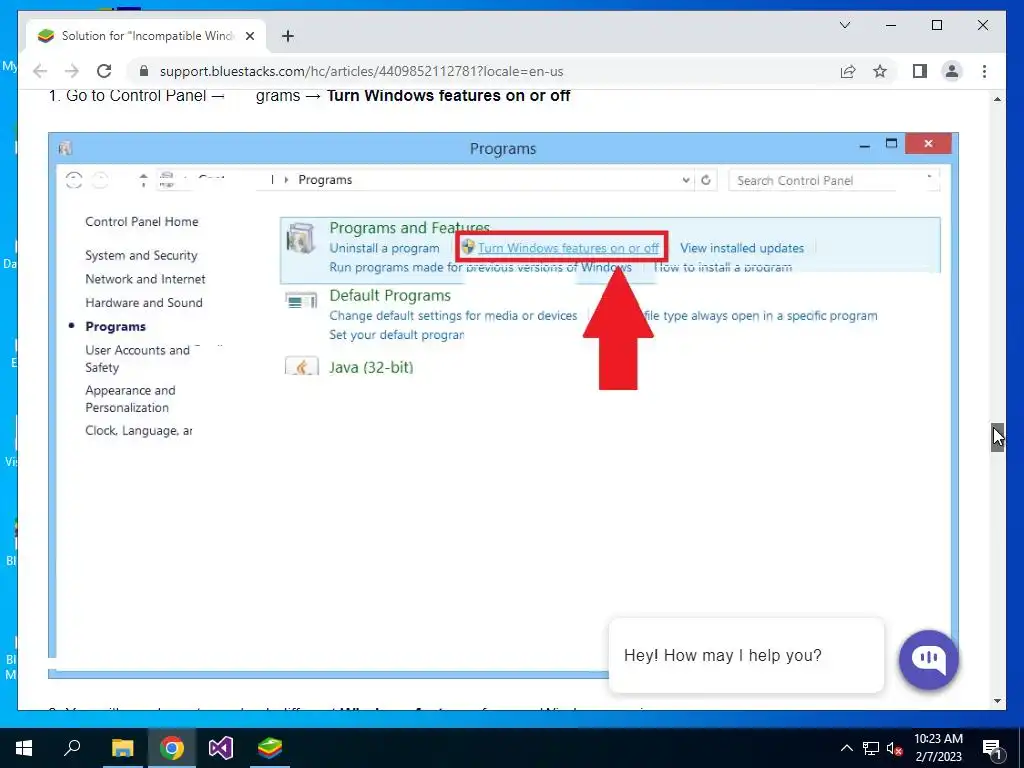The width and height of the screenshot is (1024, 768).
Task: Click the muted volume tray icon
Action: (x=895, y=748)
